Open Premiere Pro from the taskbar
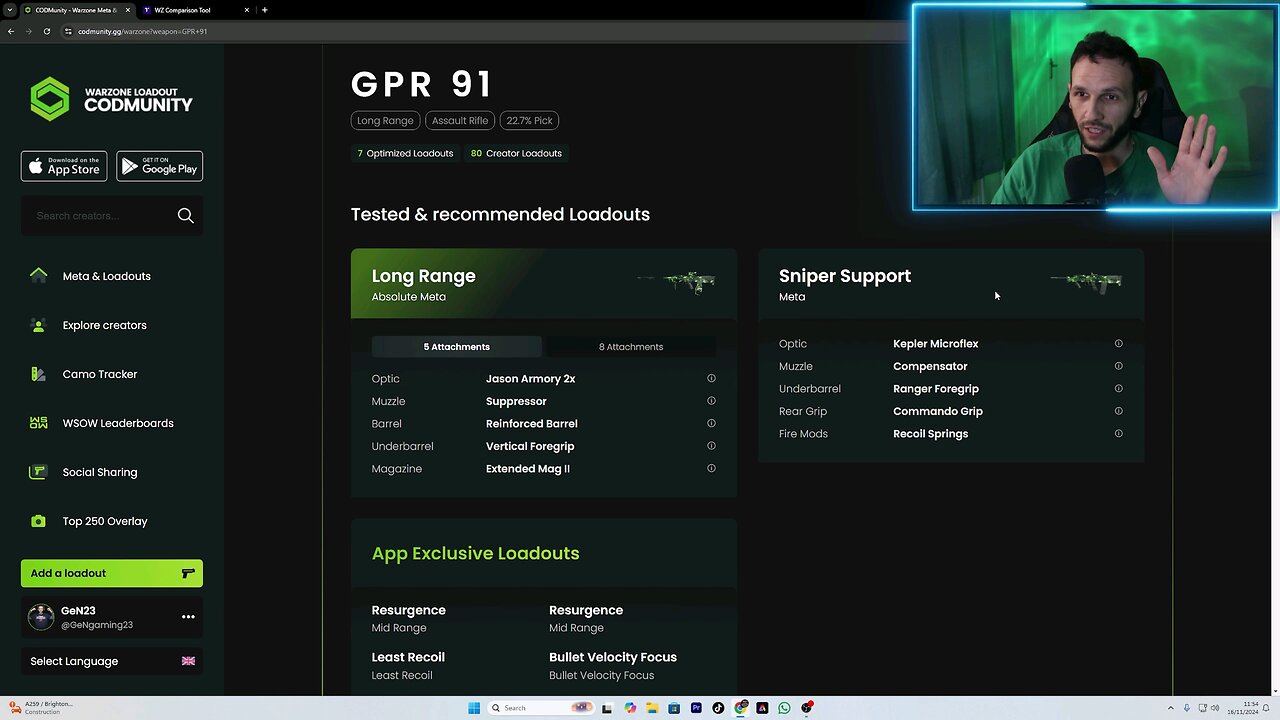1280x720 pixels. point(696,708)
